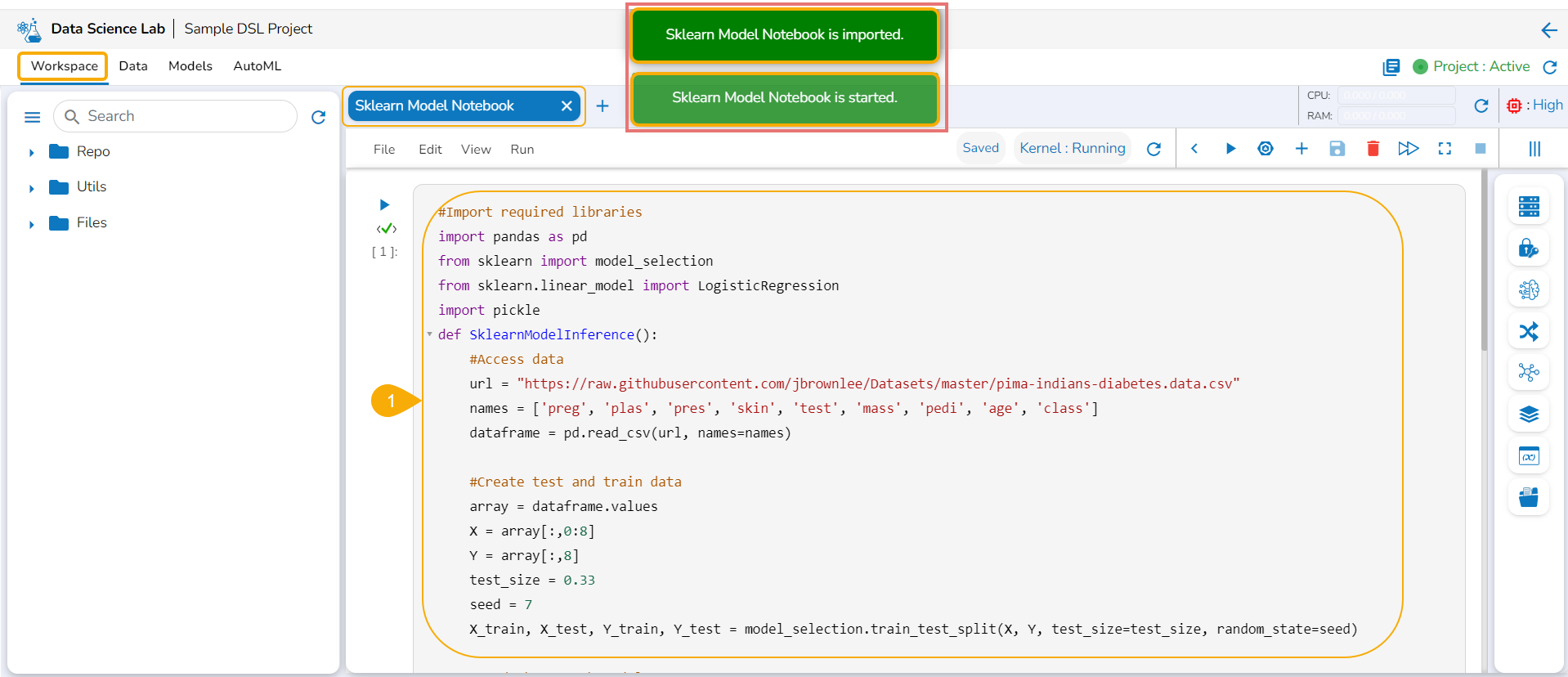Image resolution: width=1568 pixels, height=677 pixels.
Task: Collapse the SklearnModelInference function definition
Action: 429,334
